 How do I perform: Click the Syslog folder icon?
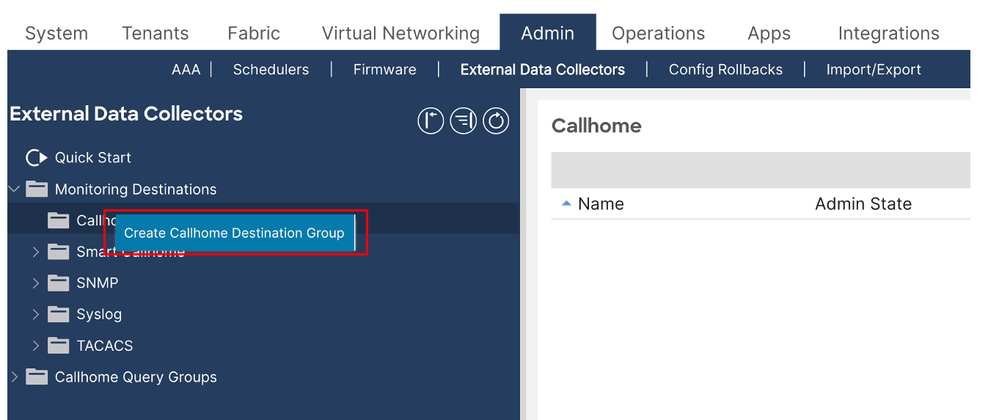click(59, 314)
